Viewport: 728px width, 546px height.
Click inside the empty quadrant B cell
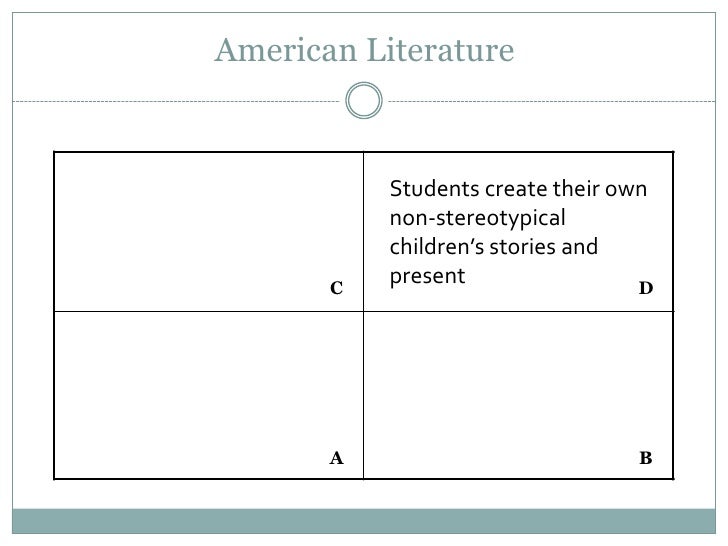coord(515,390)
